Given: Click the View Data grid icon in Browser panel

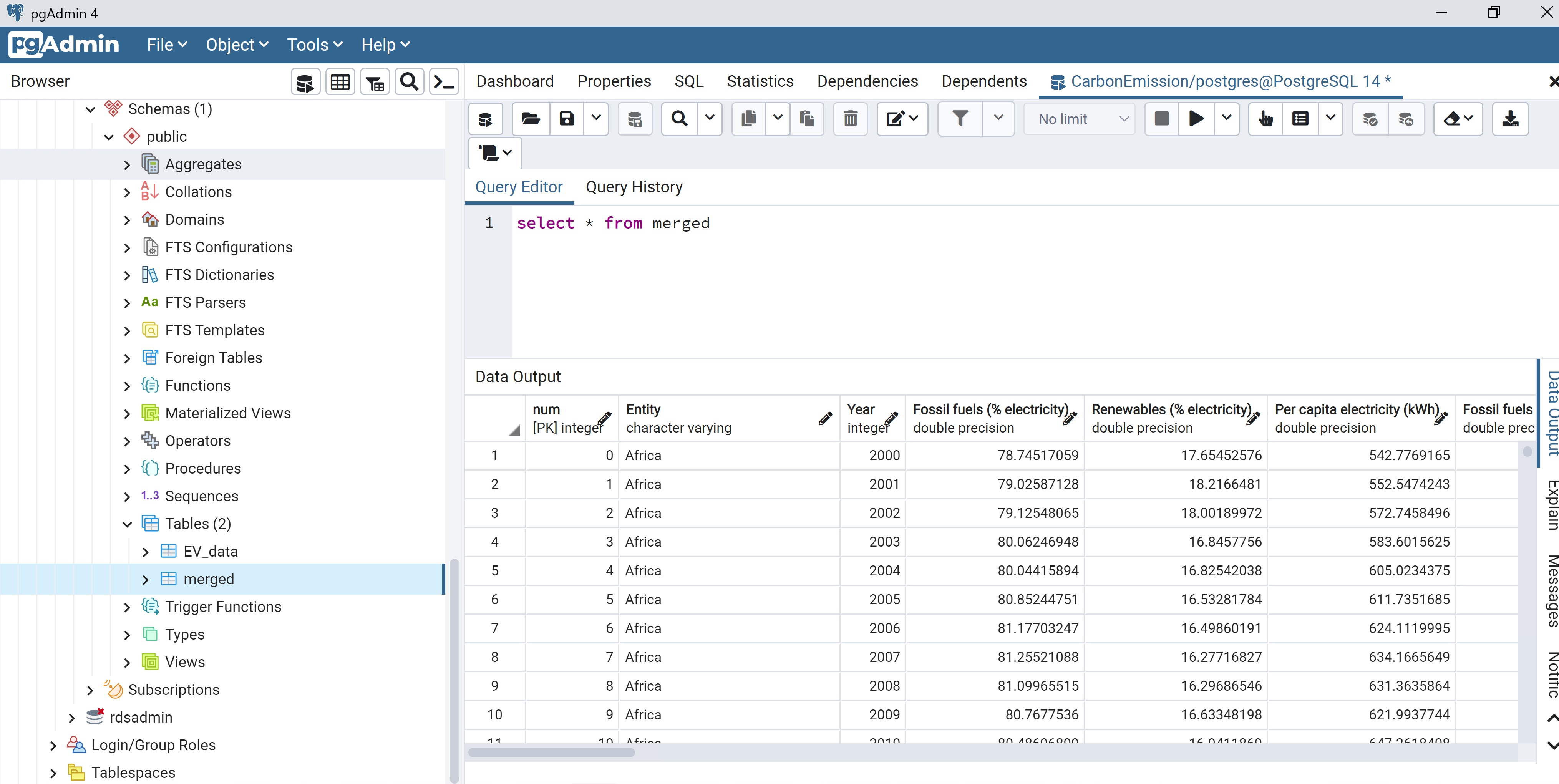Looking at the screenshot, I should pyautogui.click(x=340, y=82).
